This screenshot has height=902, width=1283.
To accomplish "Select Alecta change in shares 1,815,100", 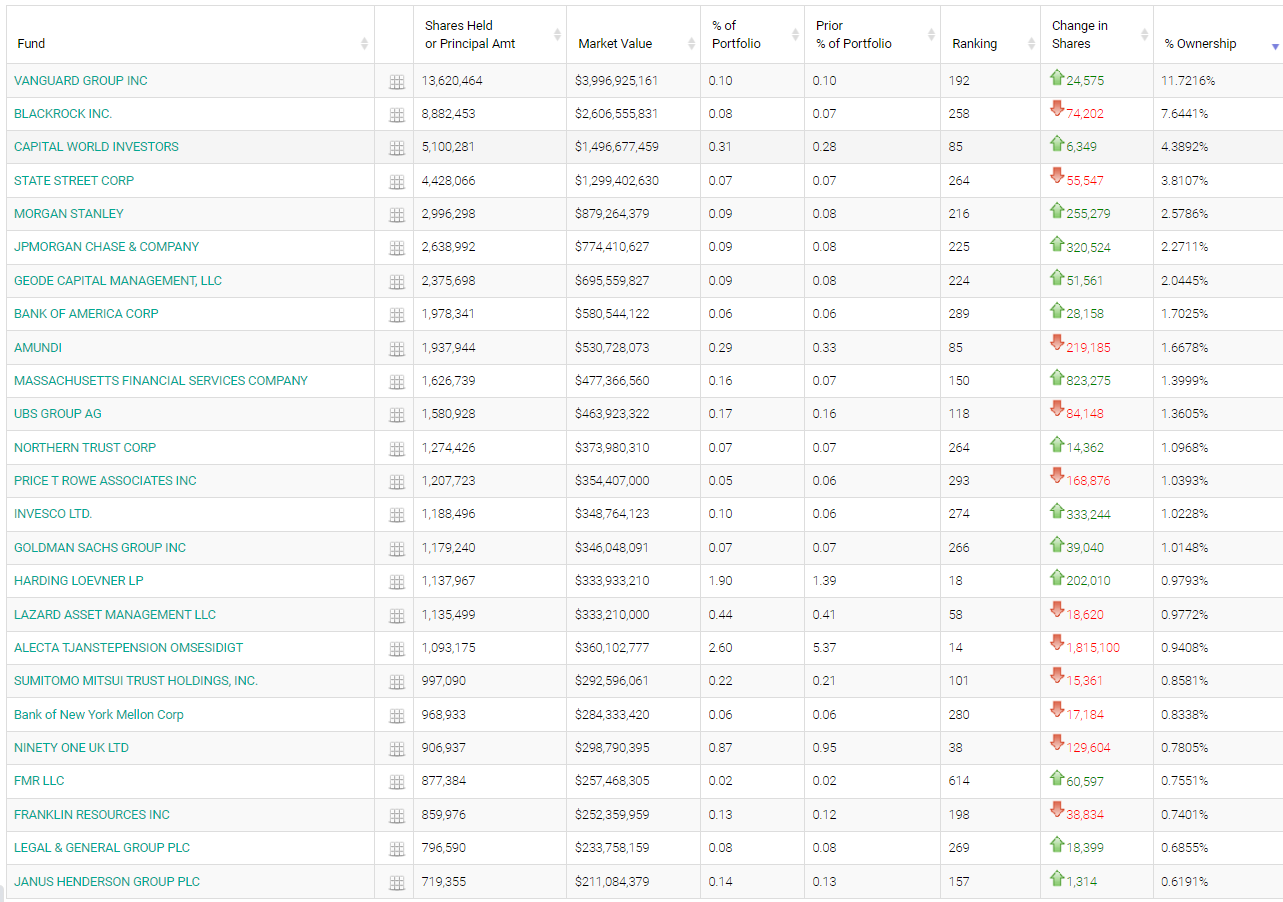I will [1093, 647].
